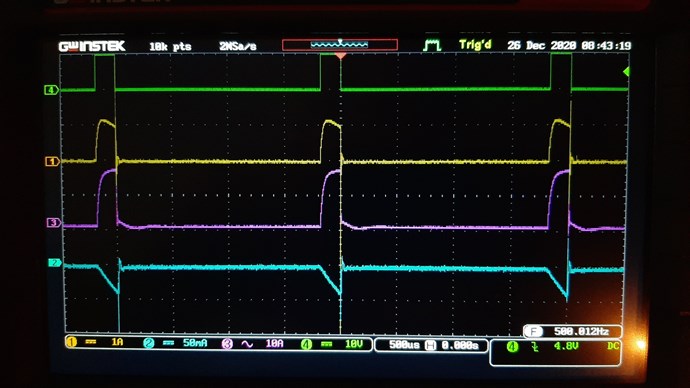Click the frequency counter F icon
This screenshot has height=388, width=690.
tap(534, 331)
